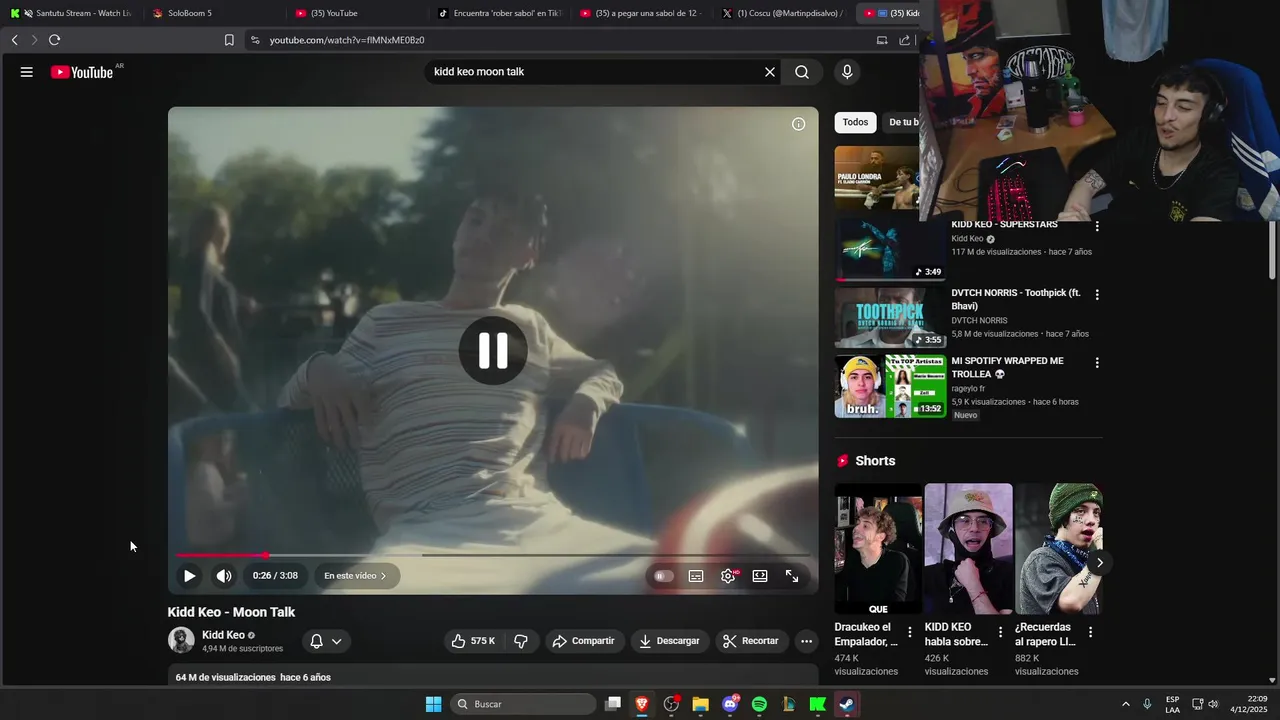Open Kidd Keo channel avatar
The width and height of the screenshot is (1280, 720).
click(181, 640)
